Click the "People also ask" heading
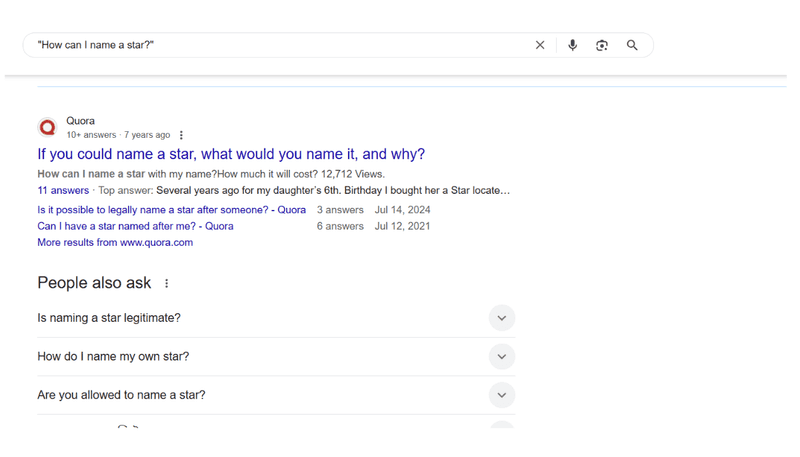Screen dimensions: 800x457 [x=94, y=283]
